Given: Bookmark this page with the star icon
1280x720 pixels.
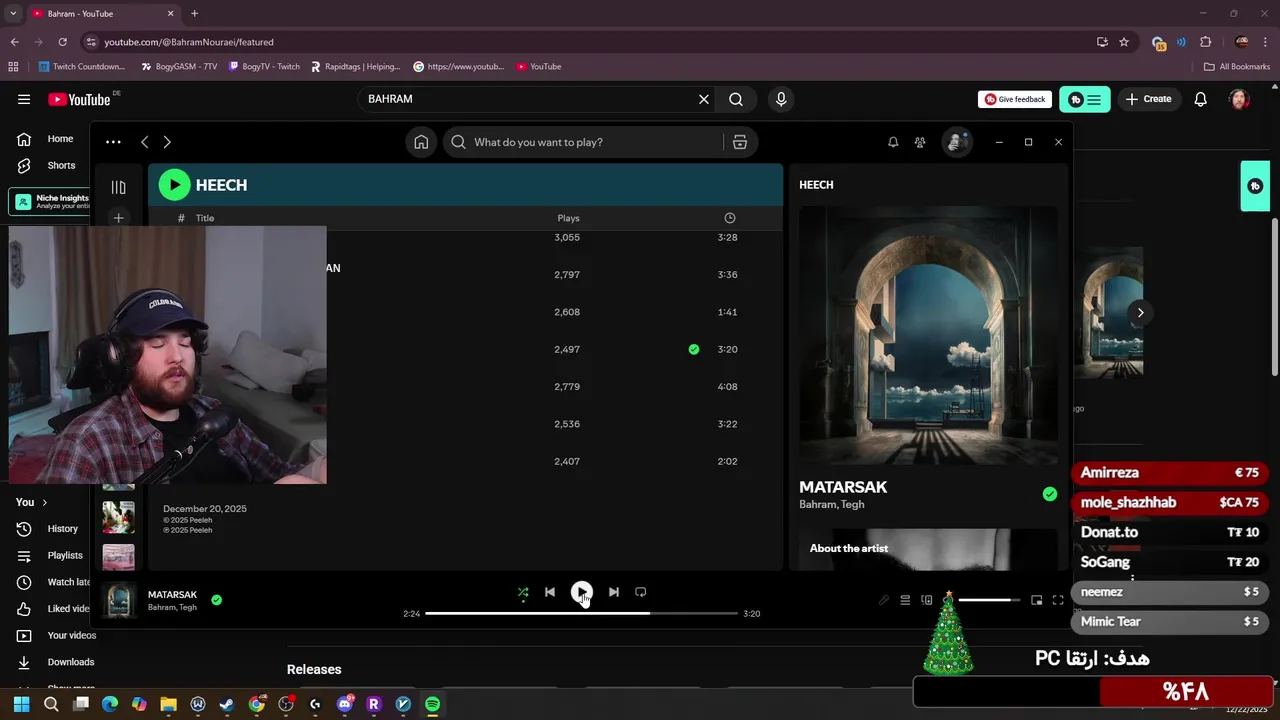Looking at the screenshot, I should [1124, 42].
